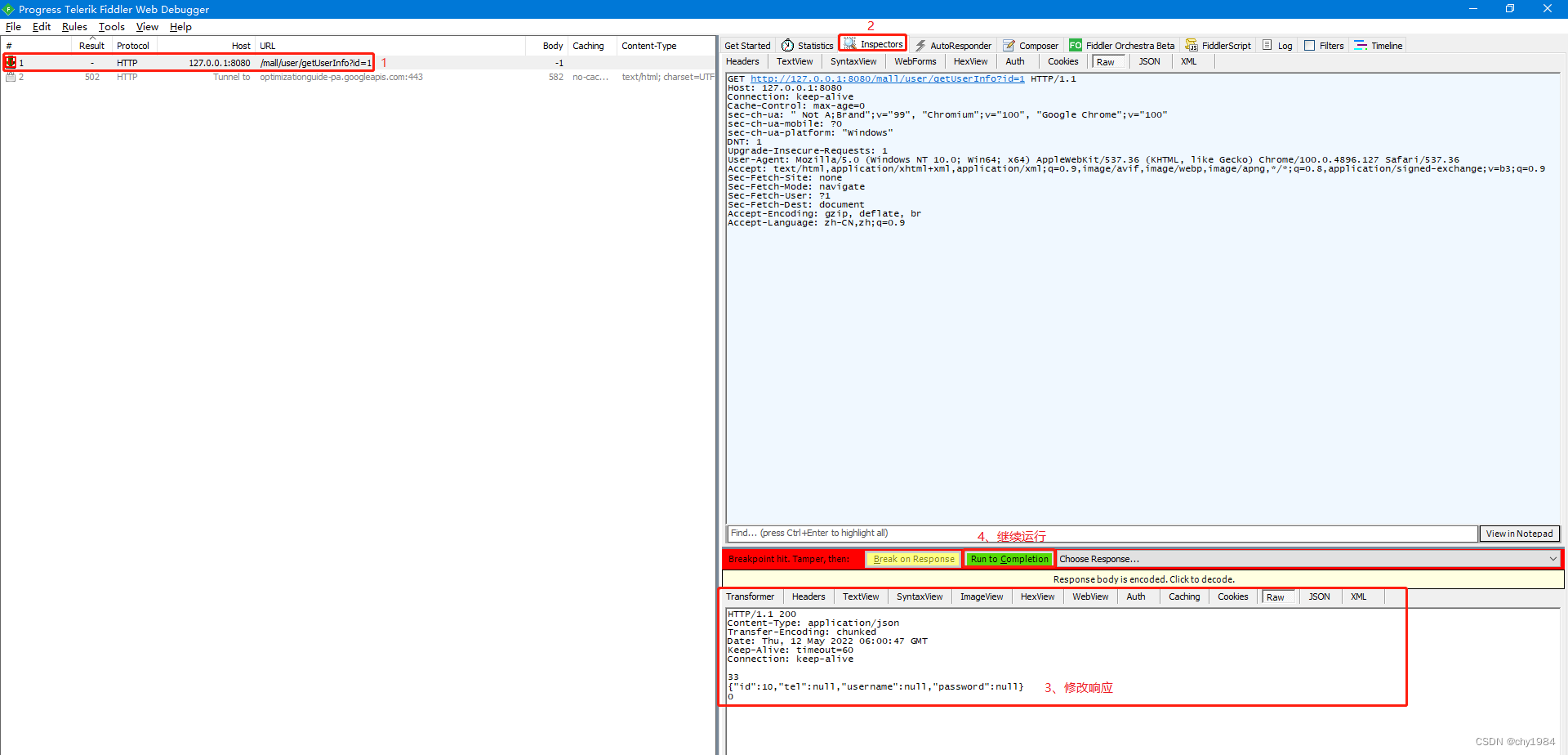Sort sessions by Host column header
Screen dimensions: 1568x755
point(206,46)
